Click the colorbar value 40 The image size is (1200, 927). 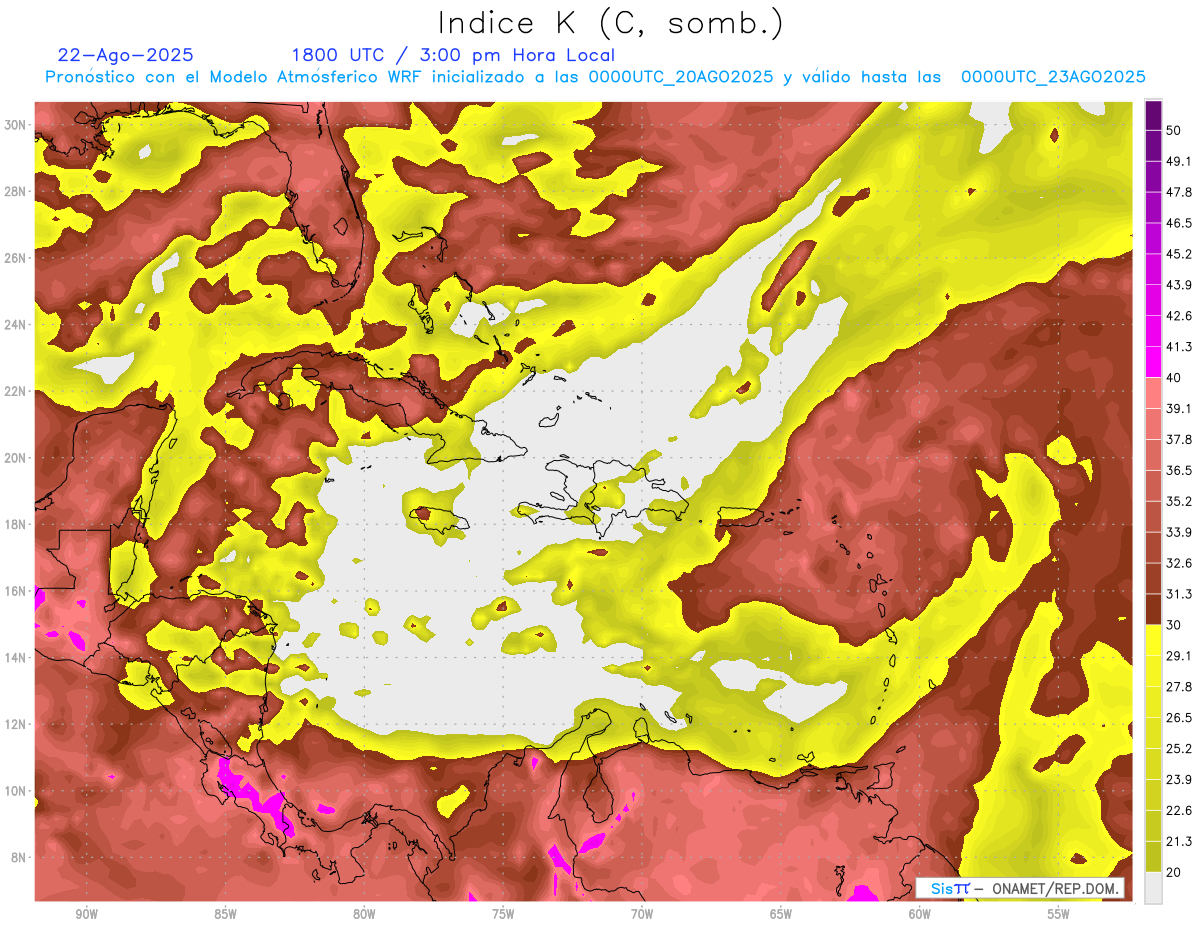[x=1173, y=378]
